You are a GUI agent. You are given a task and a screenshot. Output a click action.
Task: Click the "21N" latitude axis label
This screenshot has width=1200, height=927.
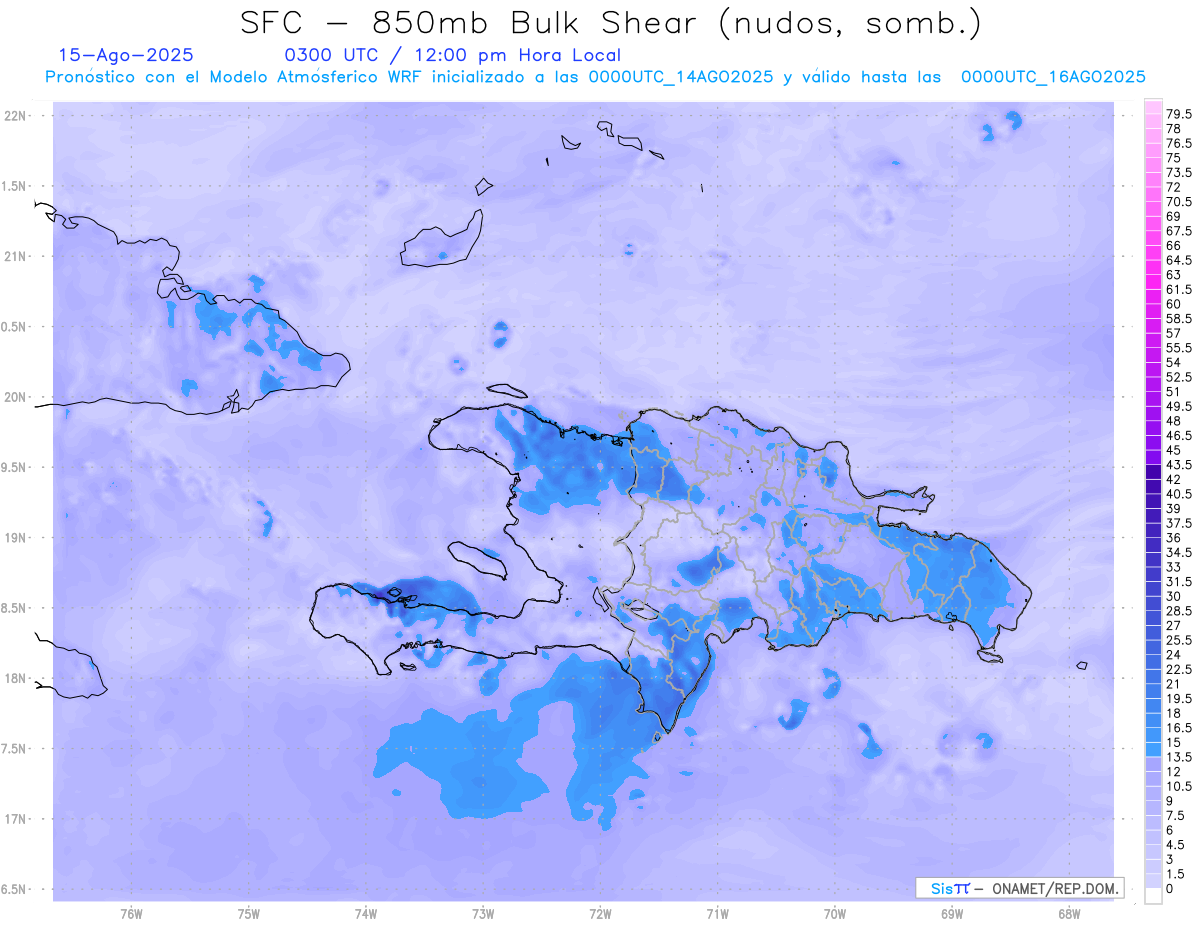click(x=16, y=257)
